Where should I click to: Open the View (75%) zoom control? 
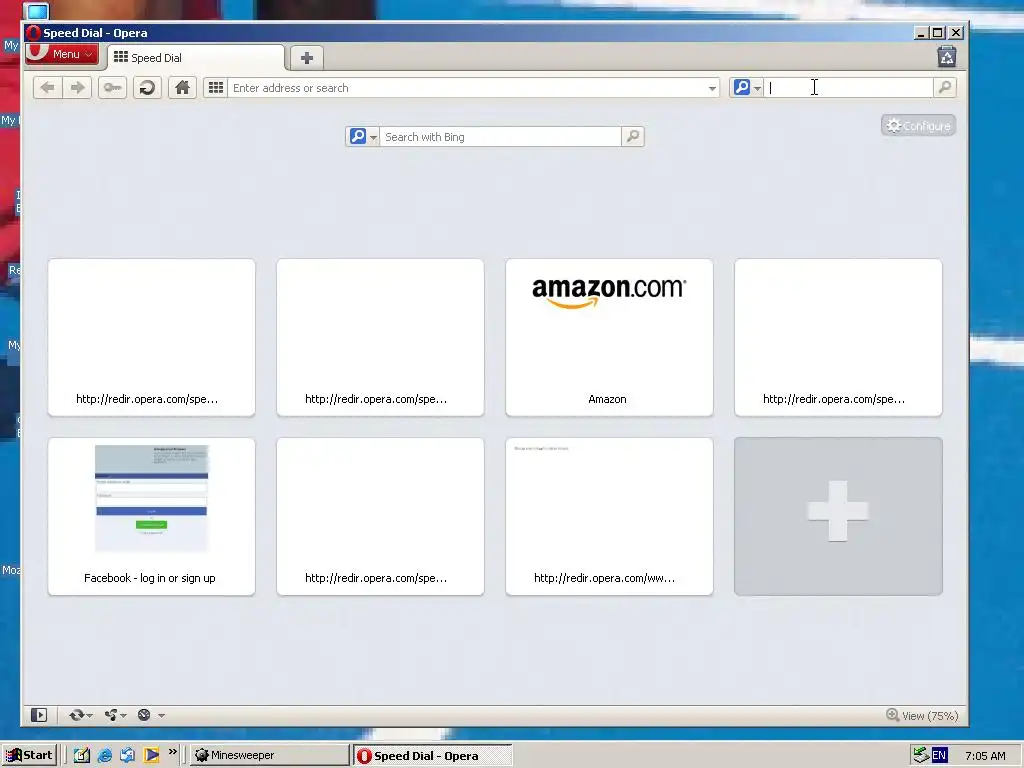coord(922,716)
